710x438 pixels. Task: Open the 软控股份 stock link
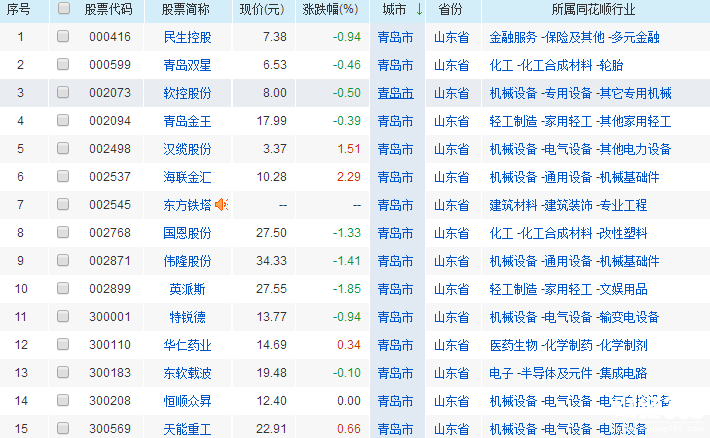pyautogui.click(x=187, y=93)
